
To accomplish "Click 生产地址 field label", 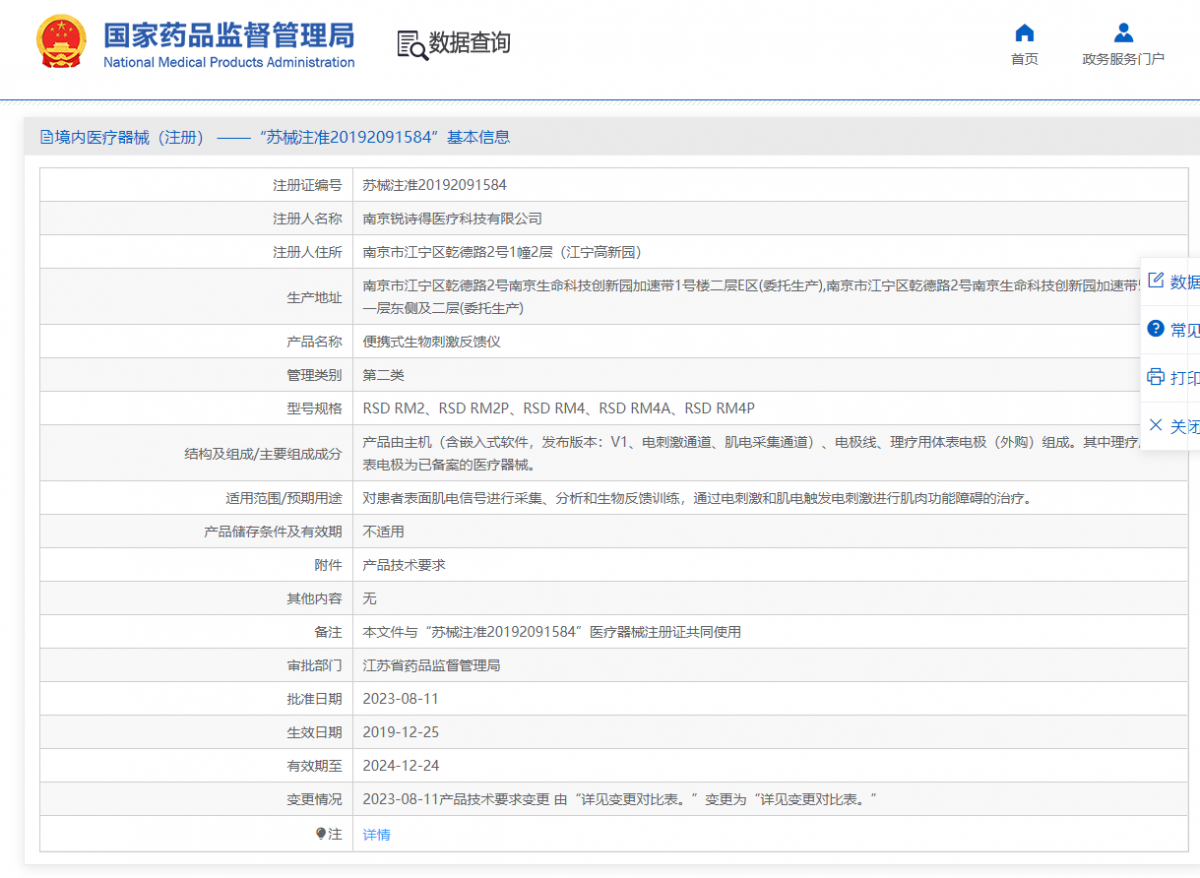I will pos(314,297).
